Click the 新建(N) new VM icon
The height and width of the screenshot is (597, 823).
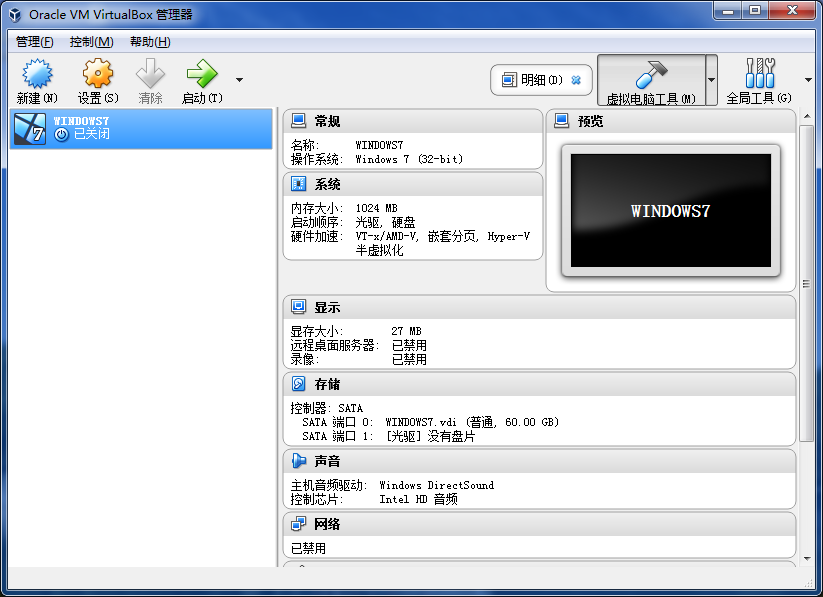37,74
